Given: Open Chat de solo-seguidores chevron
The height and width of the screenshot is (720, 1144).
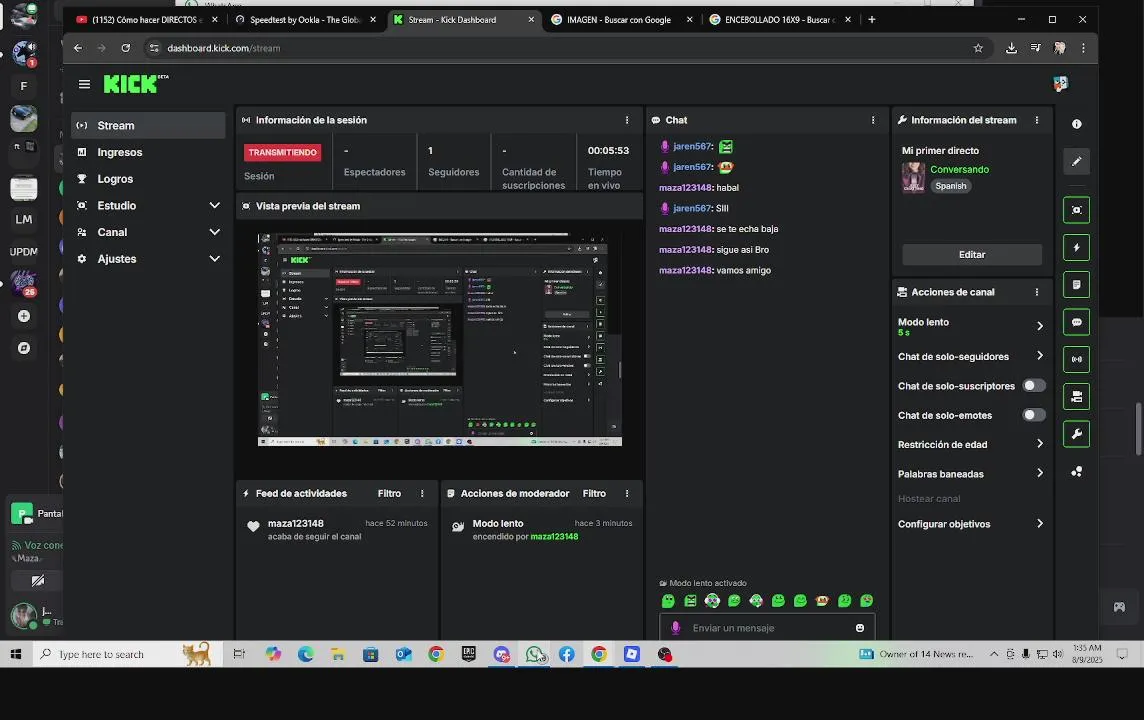Looking at the screenshot, I should [x=1040, y=356].
